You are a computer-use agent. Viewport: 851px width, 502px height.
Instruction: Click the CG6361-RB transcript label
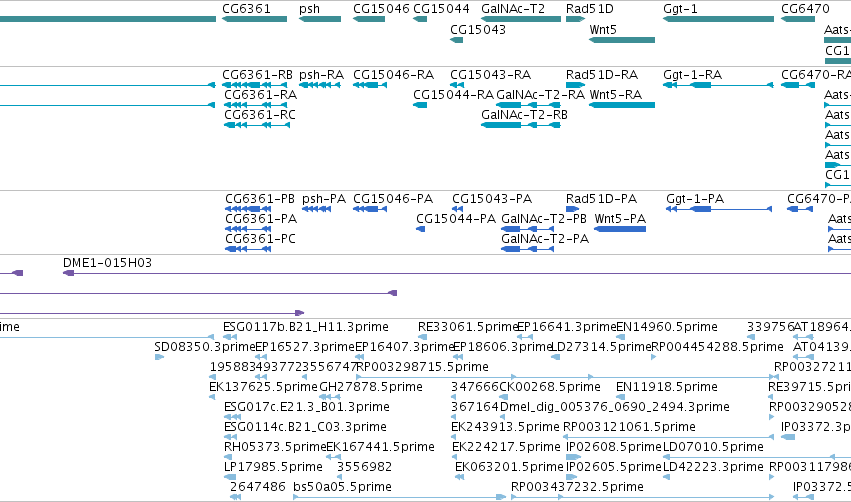tap(258, 74)
